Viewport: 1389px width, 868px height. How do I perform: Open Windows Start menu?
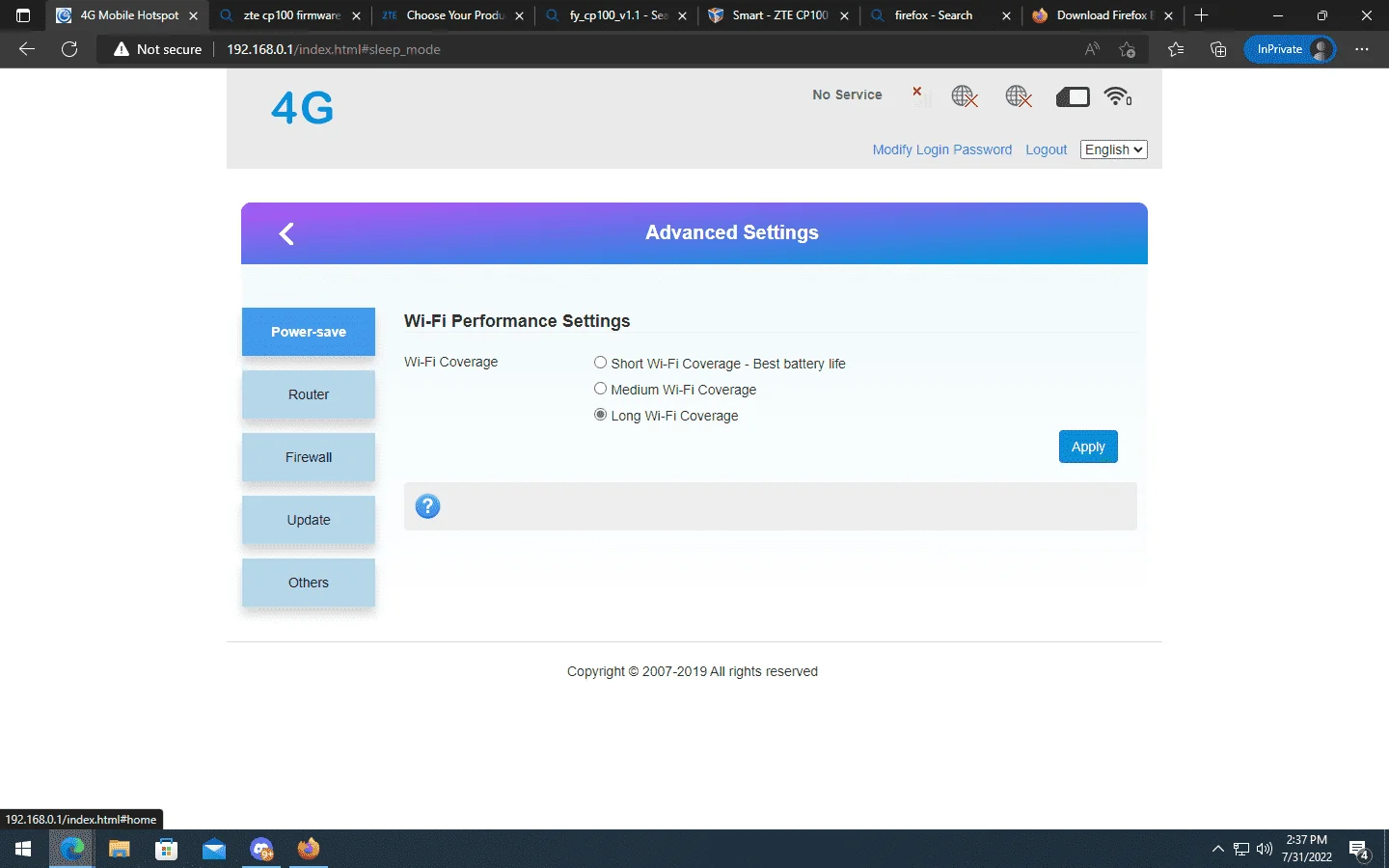pos(23,849)
